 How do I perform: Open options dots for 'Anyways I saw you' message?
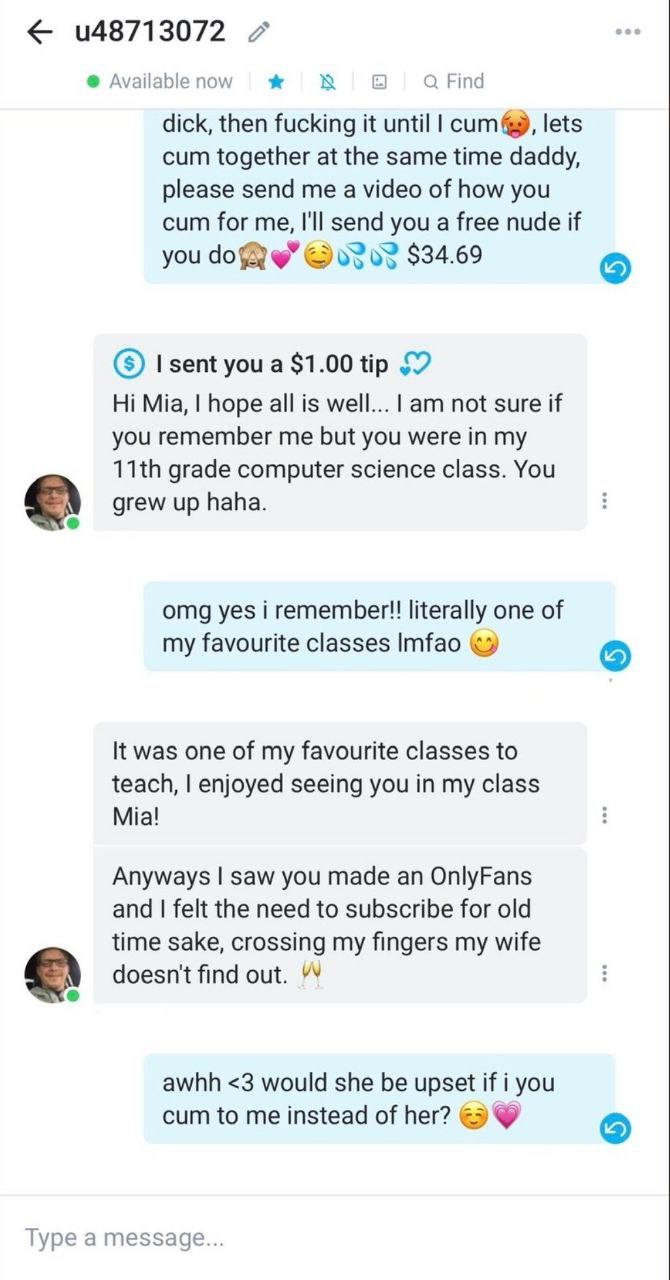click(x=605, y=974)
